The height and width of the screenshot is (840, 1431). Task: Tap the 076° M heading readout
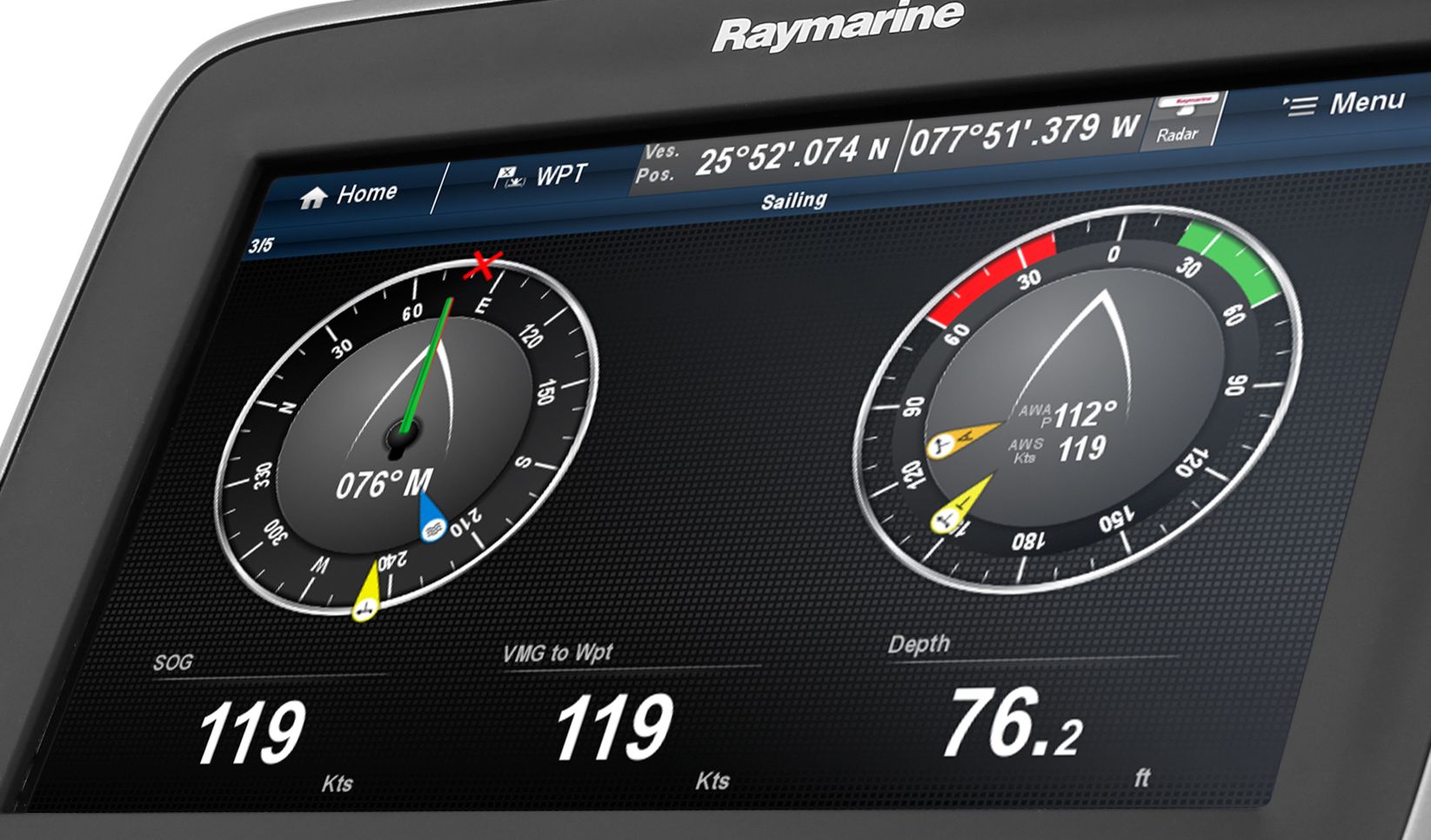384,484
